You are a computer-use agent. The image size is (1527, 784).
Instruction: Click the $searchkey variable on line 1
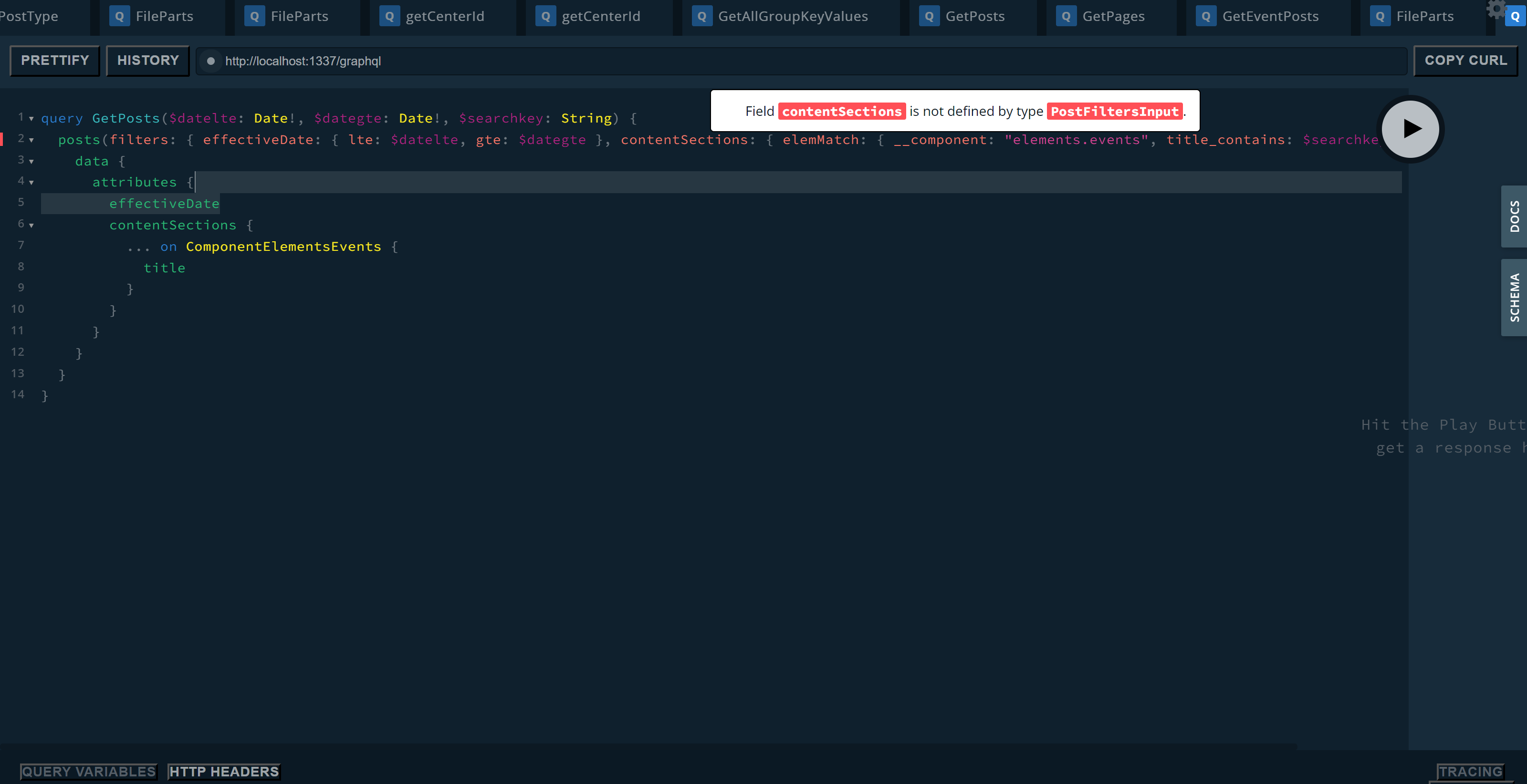pyautogui.click(x=501, y=119)
